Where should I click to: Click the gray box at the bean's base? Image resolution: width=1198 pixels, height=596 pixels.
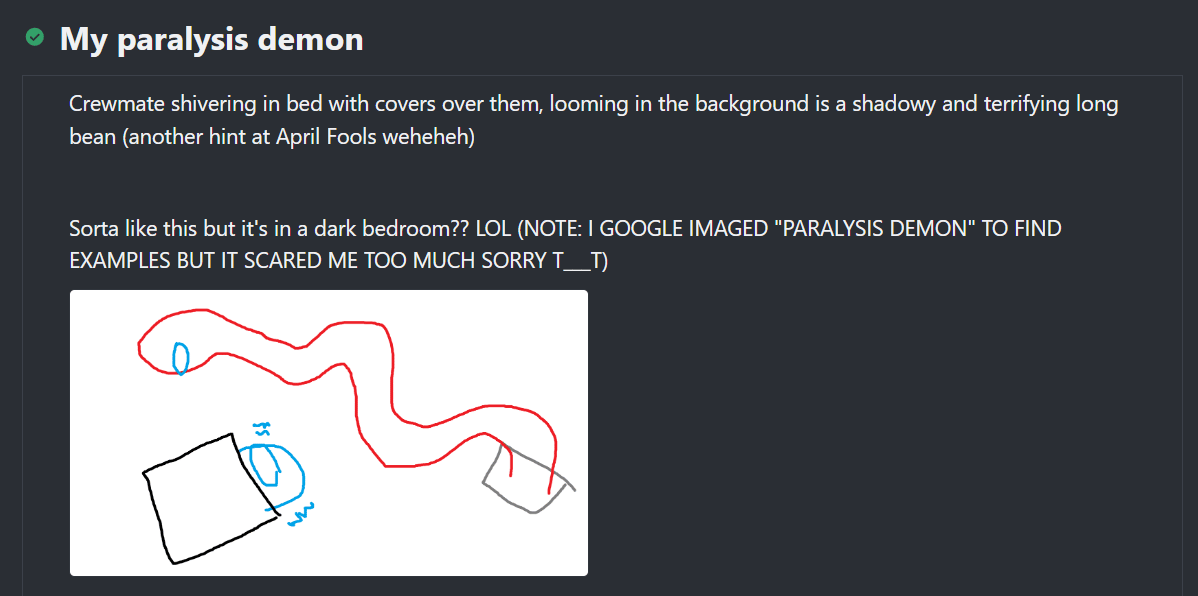click(528, 478)
